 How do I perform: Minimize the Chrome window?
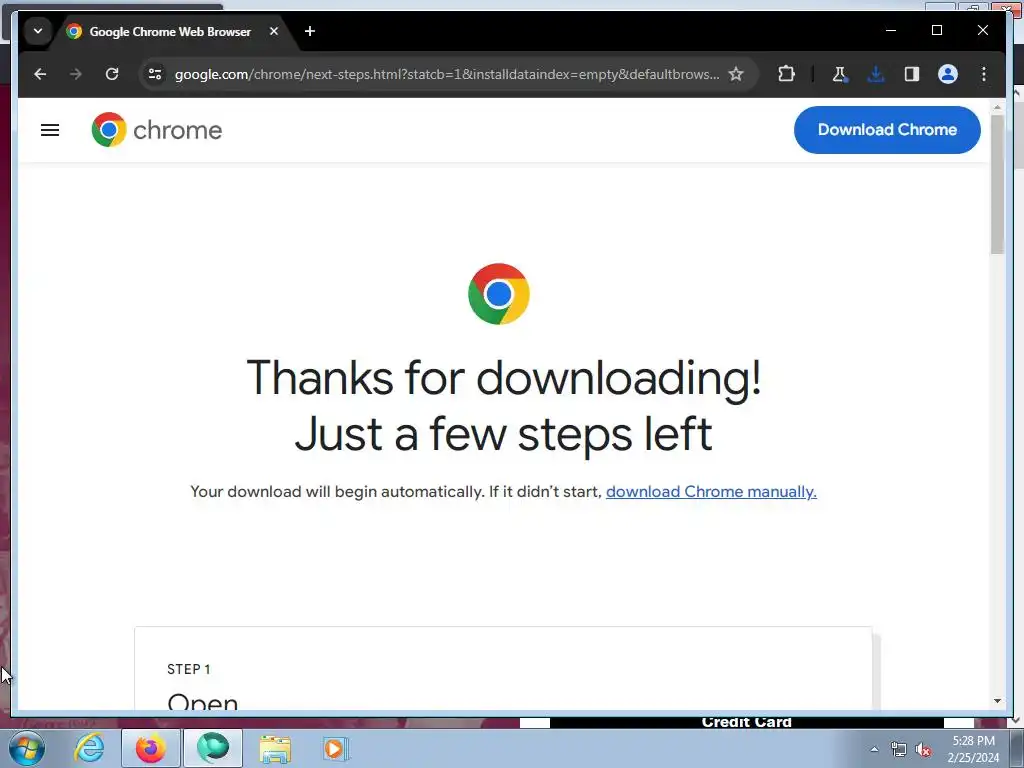click(891, 31)
